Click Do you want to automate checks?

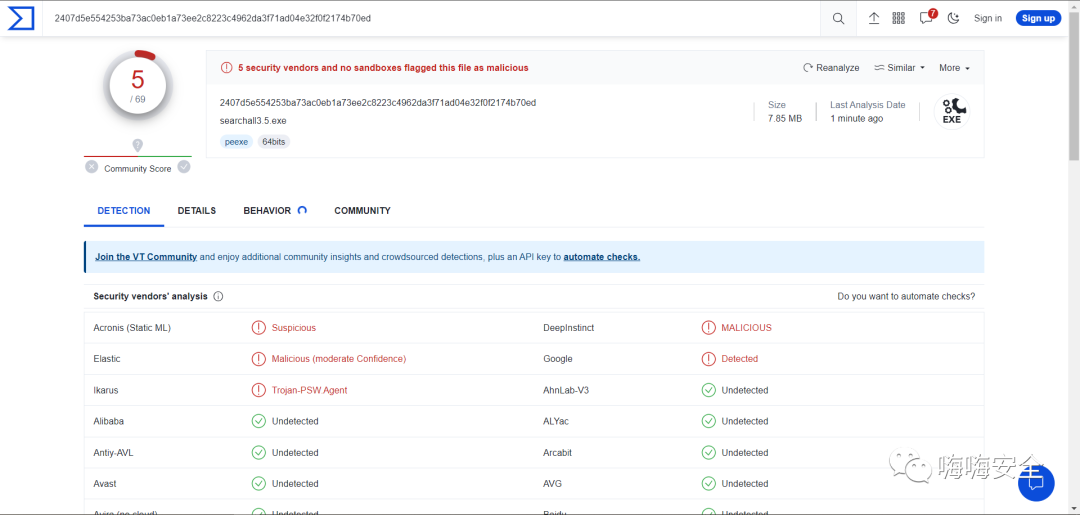[x=906, y=297]
